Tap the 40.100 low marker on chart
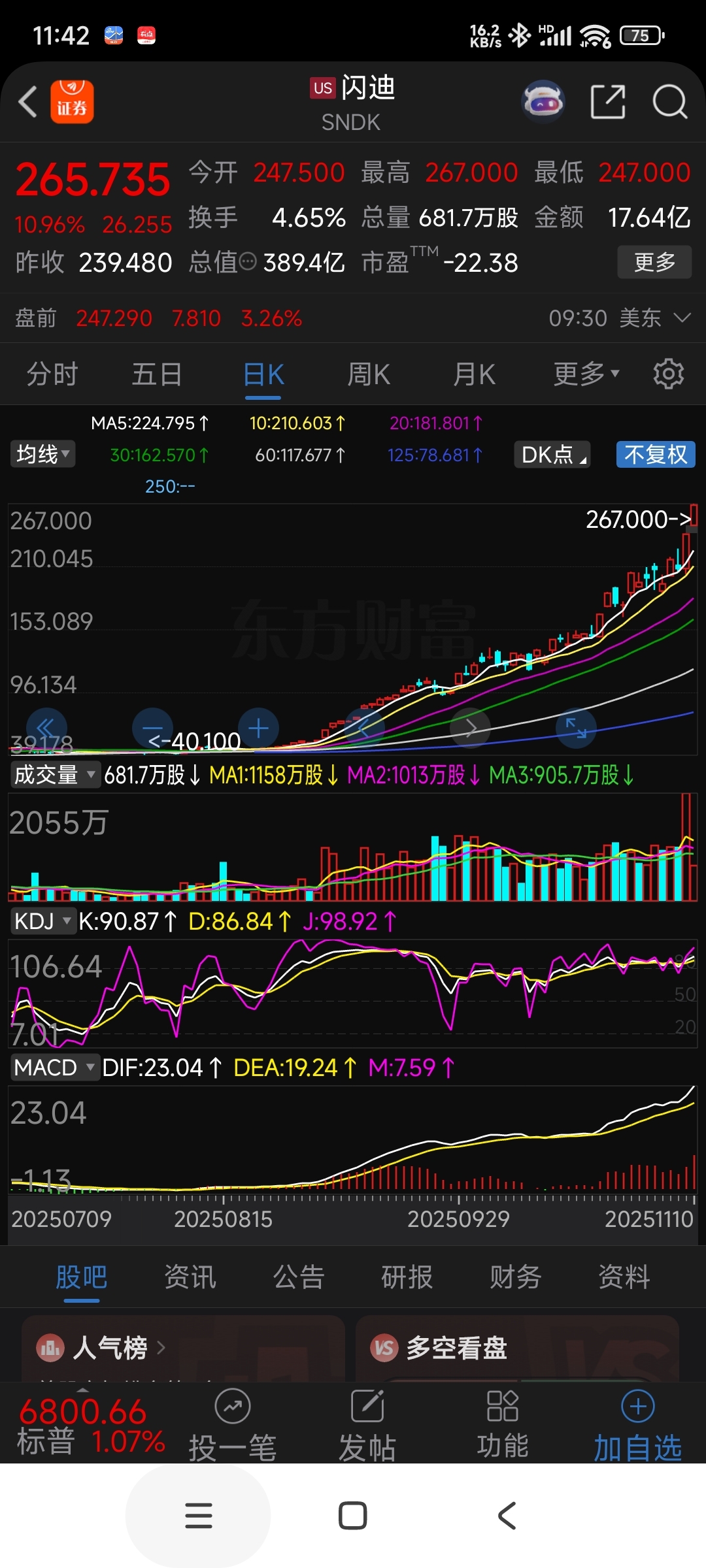 click(194, 741)
